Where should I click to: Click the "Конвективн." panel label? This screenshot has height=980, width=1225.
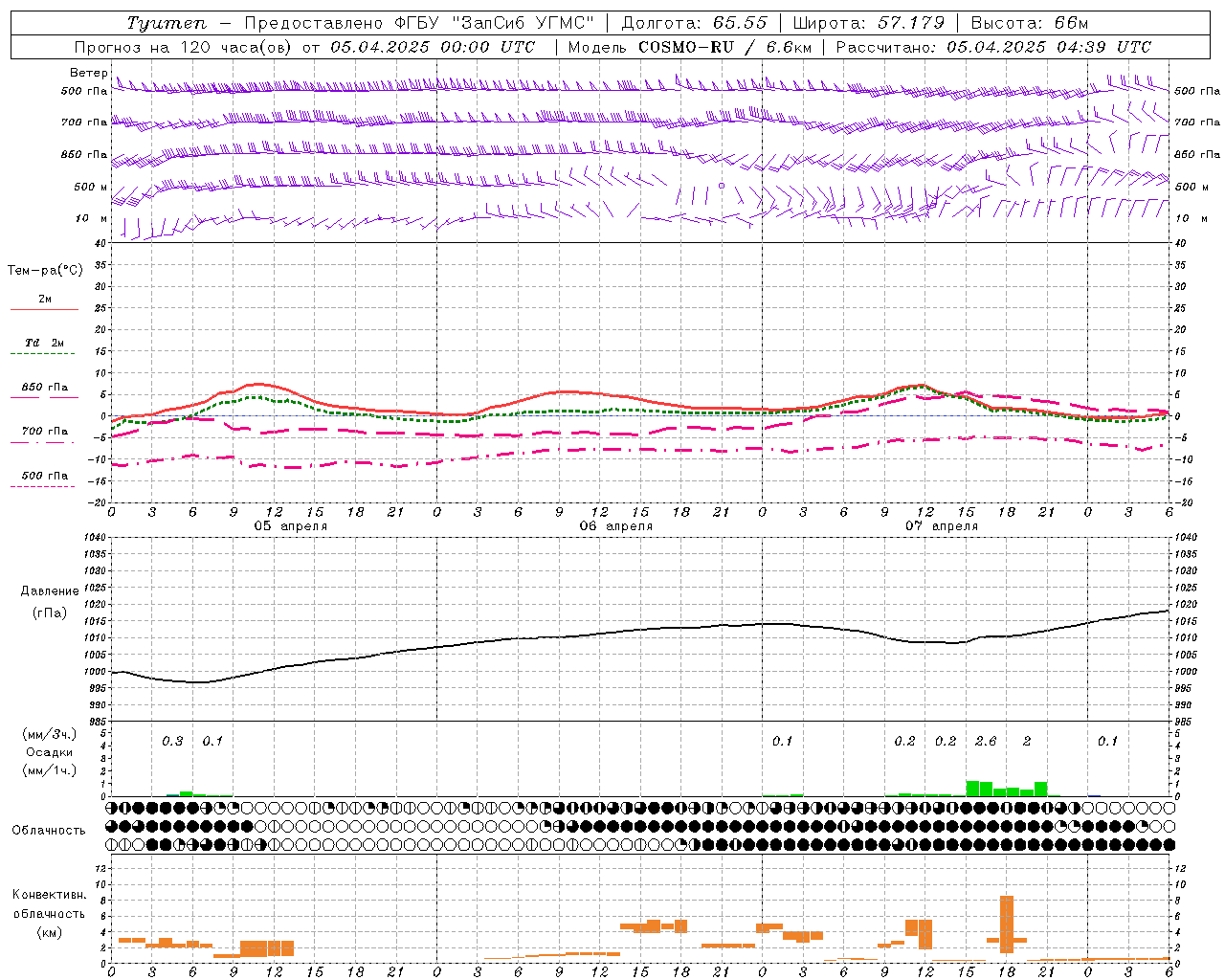coord(49,895)
